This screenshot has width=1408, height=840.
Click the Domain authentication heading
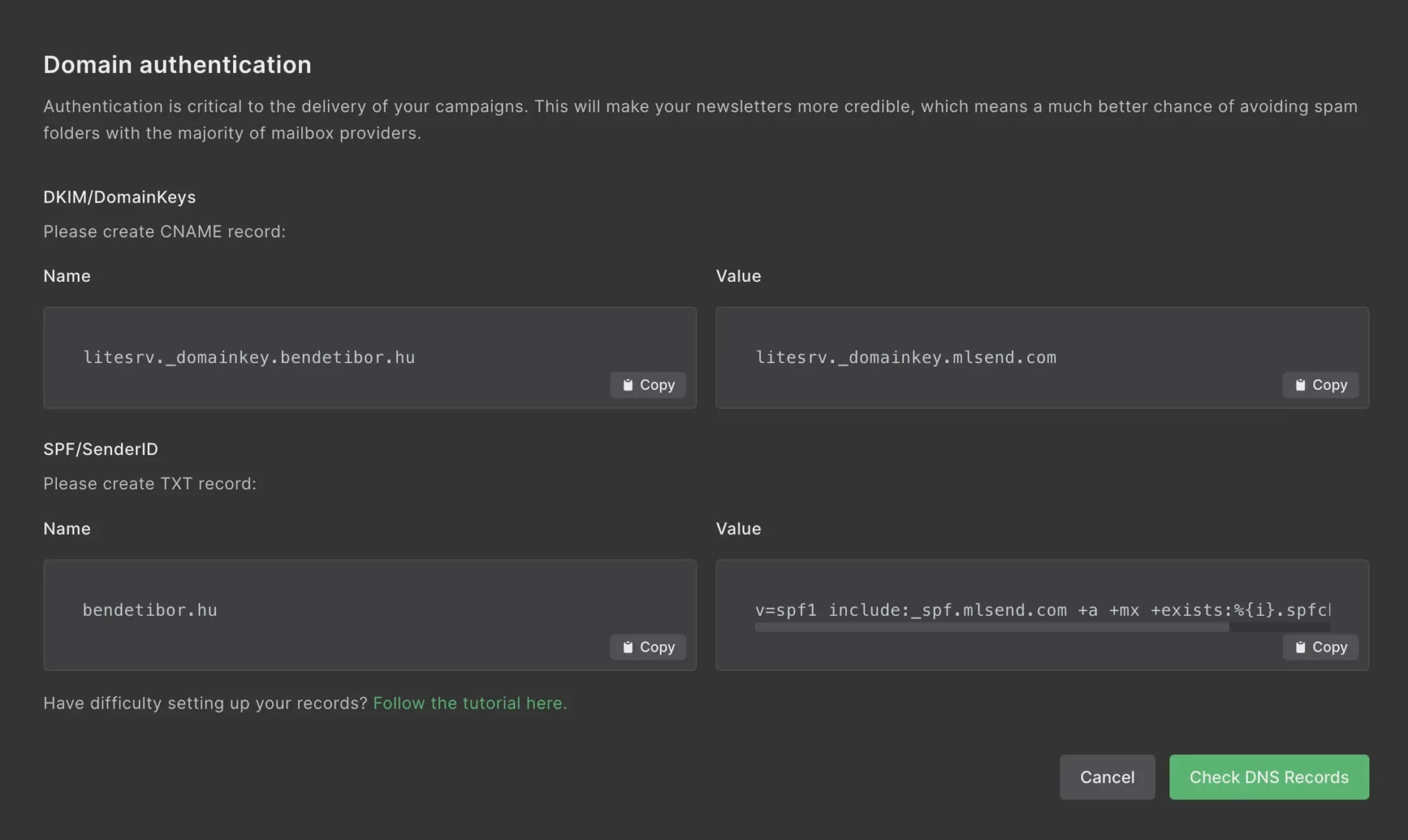177,65
